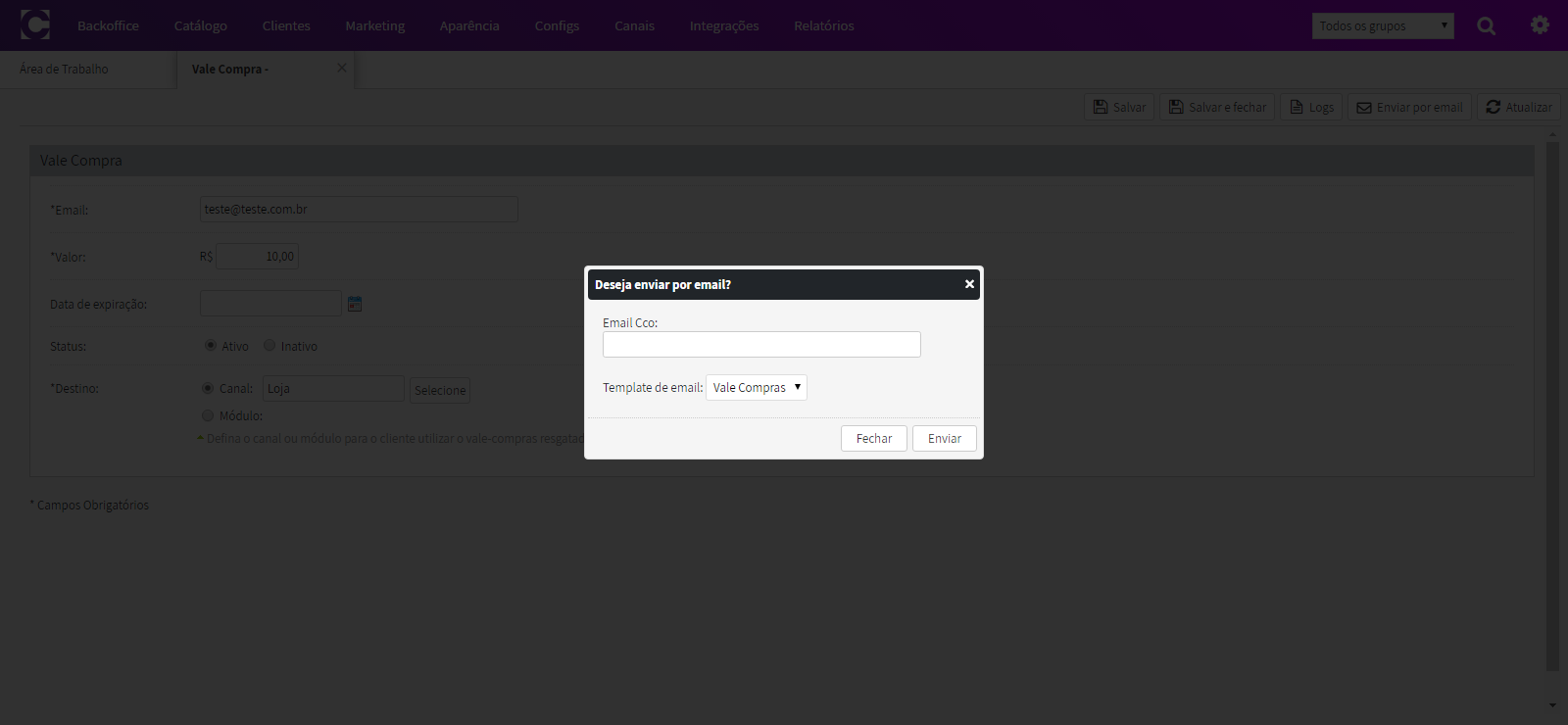Switch to the Área de Trabalho tab
1568x725 pixels.
coord(88,69)
